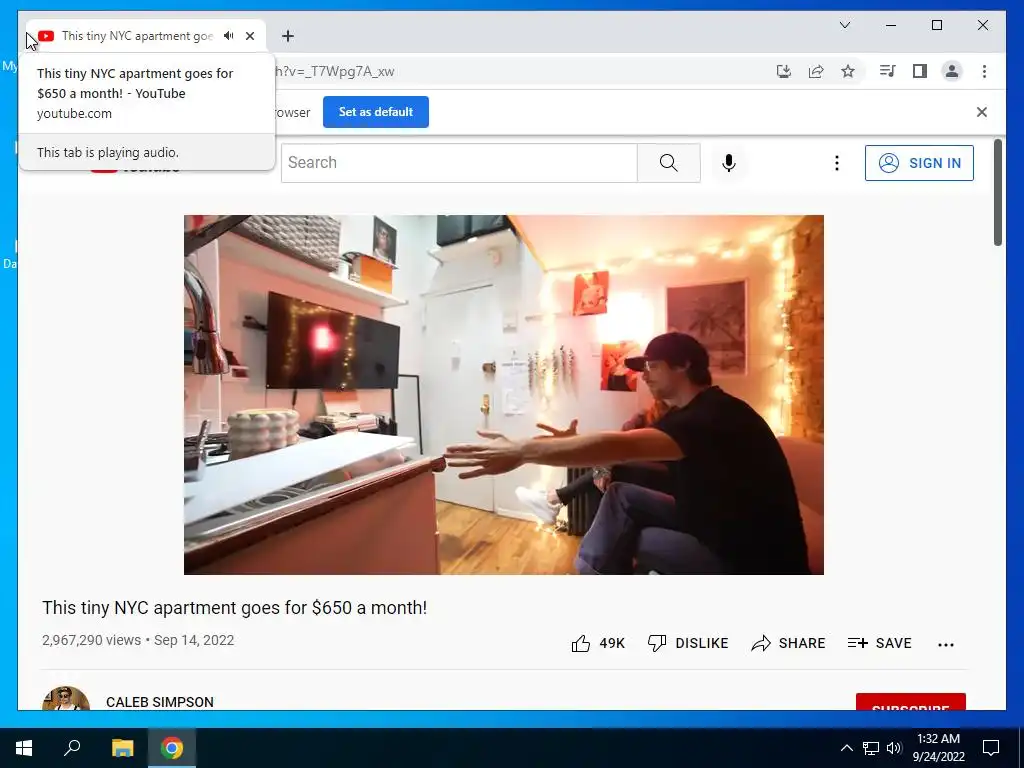The width and height of the screenshot is (1024, 768).
Task: Click the page's vertical scrollbar thumb
Action: [x=997, y=192]
